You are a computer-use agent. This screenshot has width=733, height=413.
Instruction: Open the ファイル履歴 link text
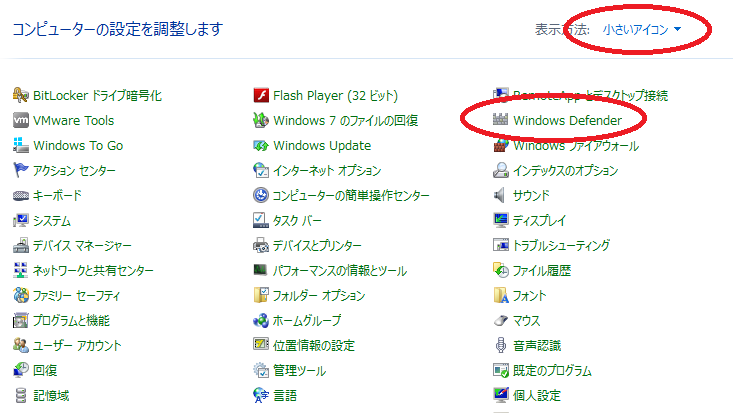coord(542,270)
